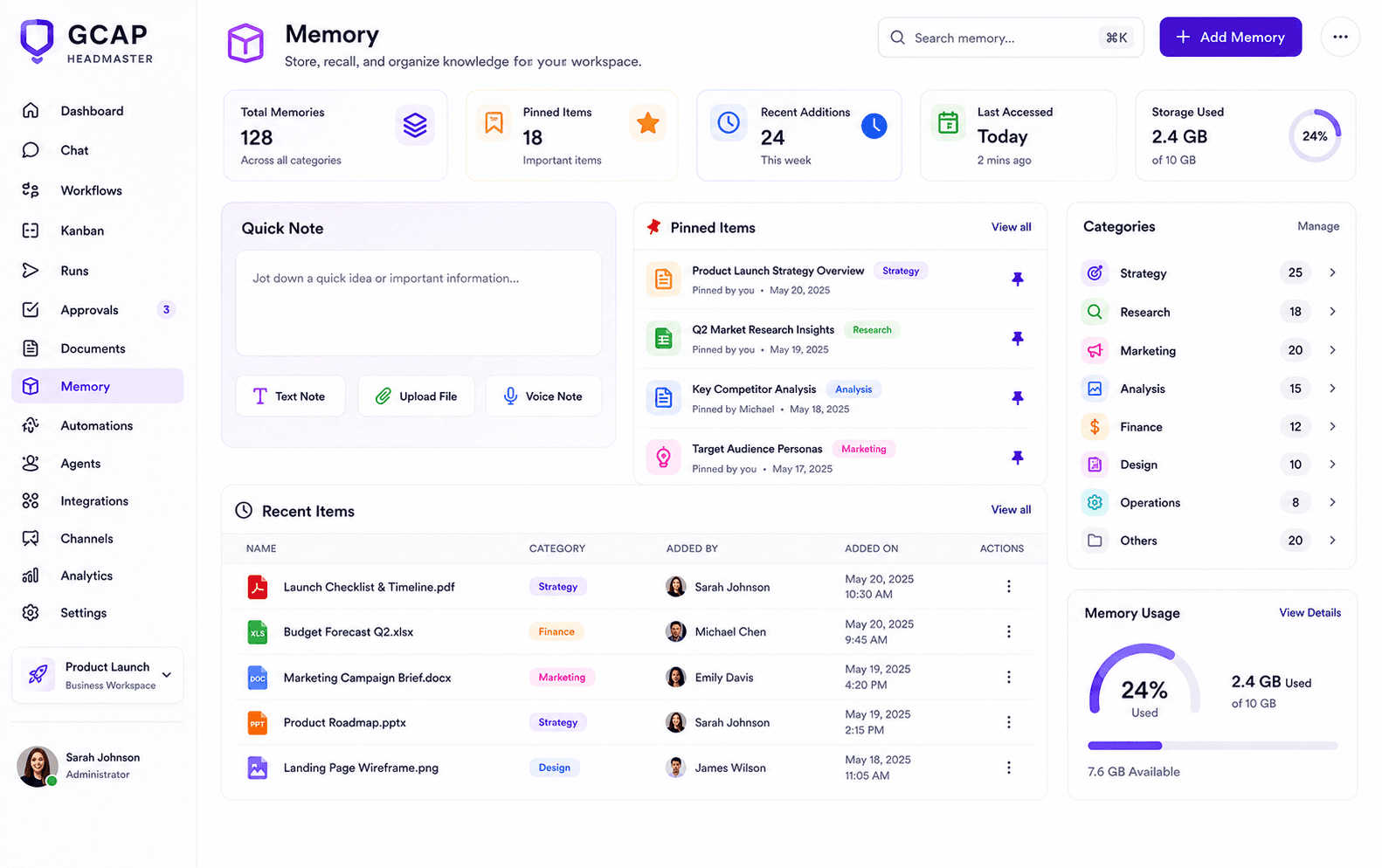
Task: Click Sarah Johnson's profile avatar in the sidebar
Action: click(x=38, y=767)
